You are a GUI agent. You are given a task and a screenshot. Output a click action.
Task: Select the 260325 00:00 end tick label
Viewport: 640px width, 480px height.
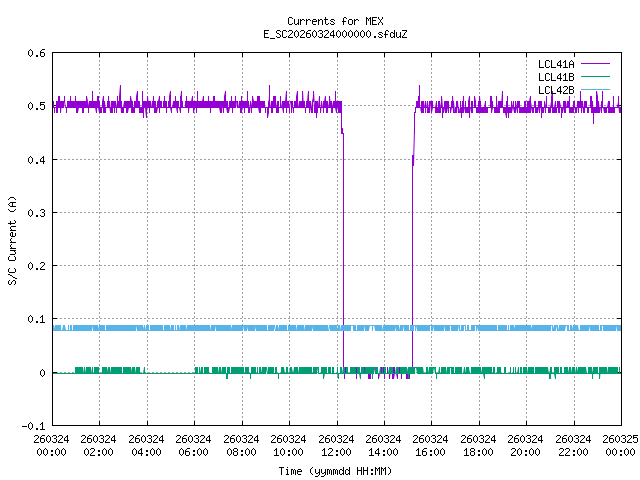[x=621, y=445]
